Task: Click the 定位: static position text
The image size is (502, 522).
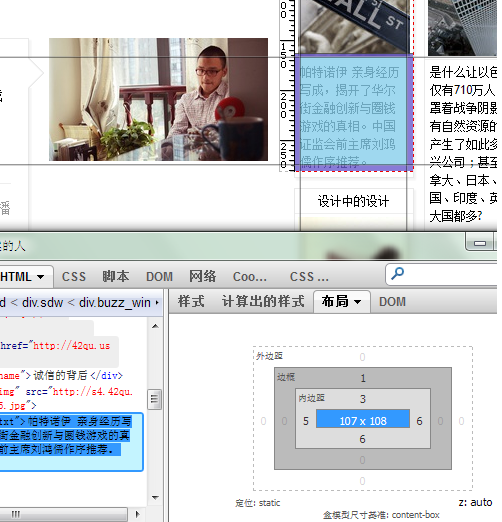Action: point(257,503)
